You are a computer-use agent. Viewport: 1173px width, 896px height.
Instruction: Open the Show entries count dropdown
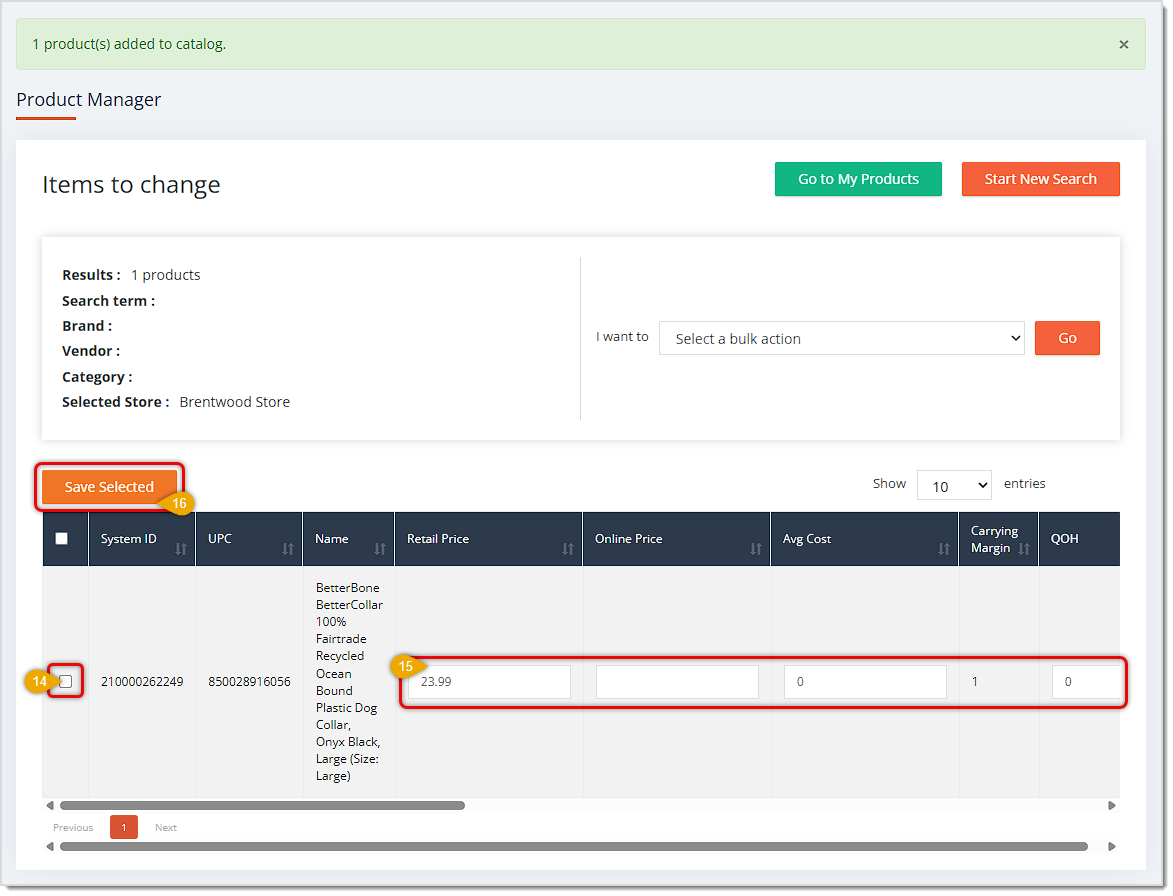954,486
